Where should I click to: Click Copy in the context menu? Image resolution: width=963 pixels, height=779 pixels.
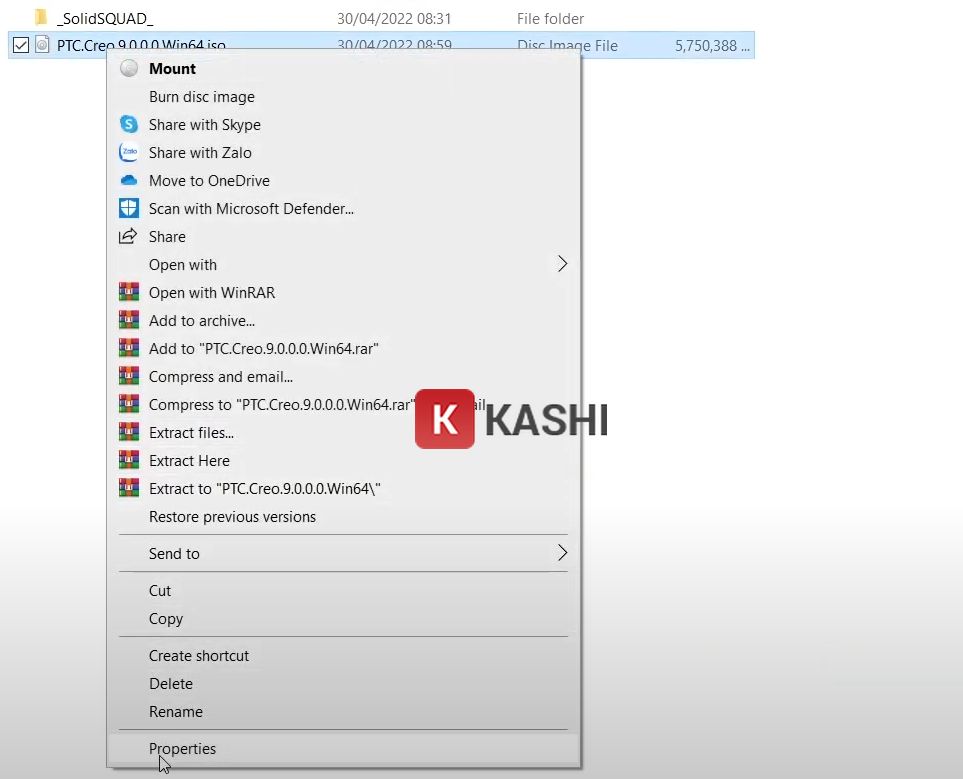click(x=166, y=619)
